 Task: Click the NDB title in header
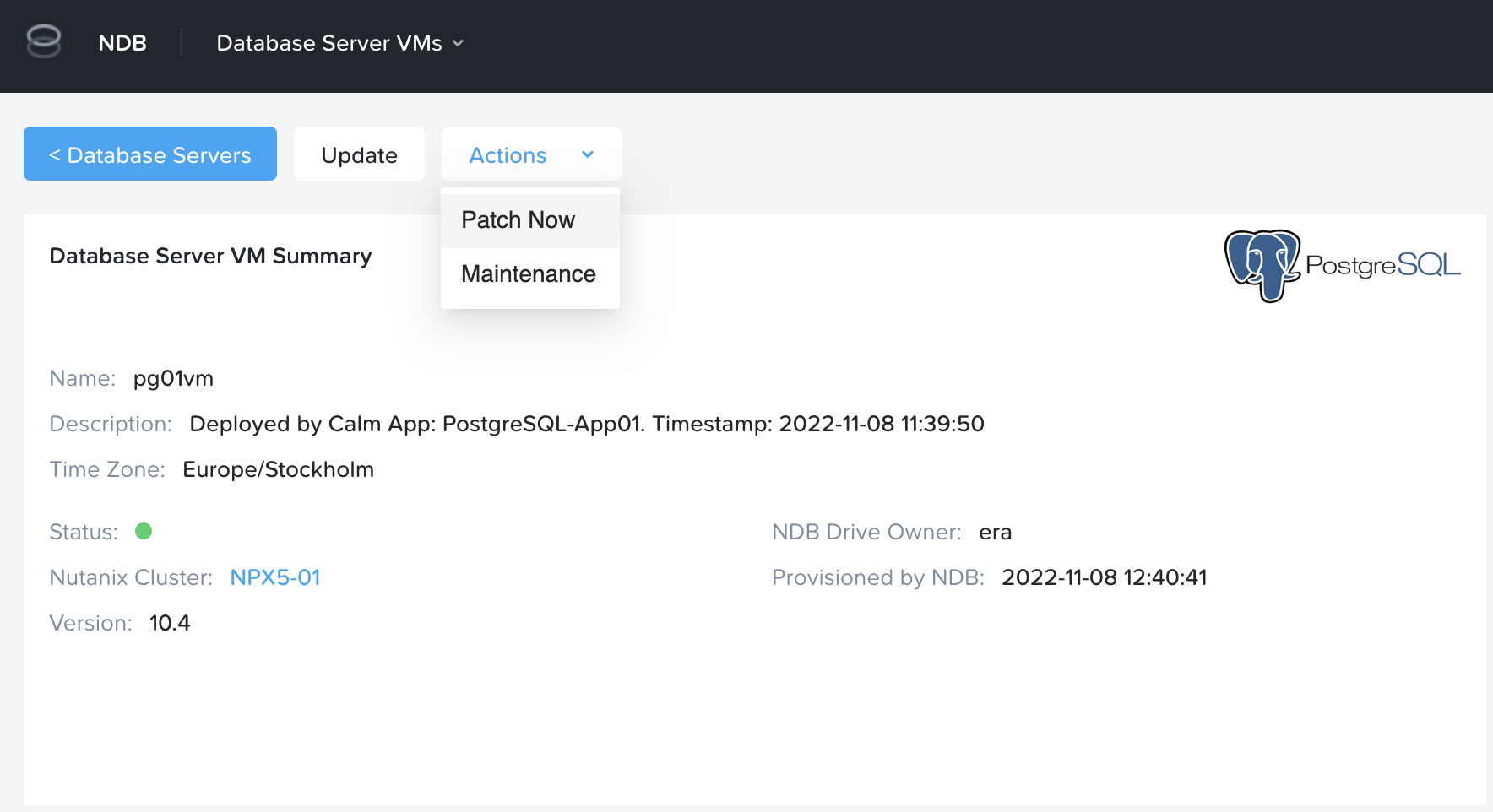coord(122,43)
